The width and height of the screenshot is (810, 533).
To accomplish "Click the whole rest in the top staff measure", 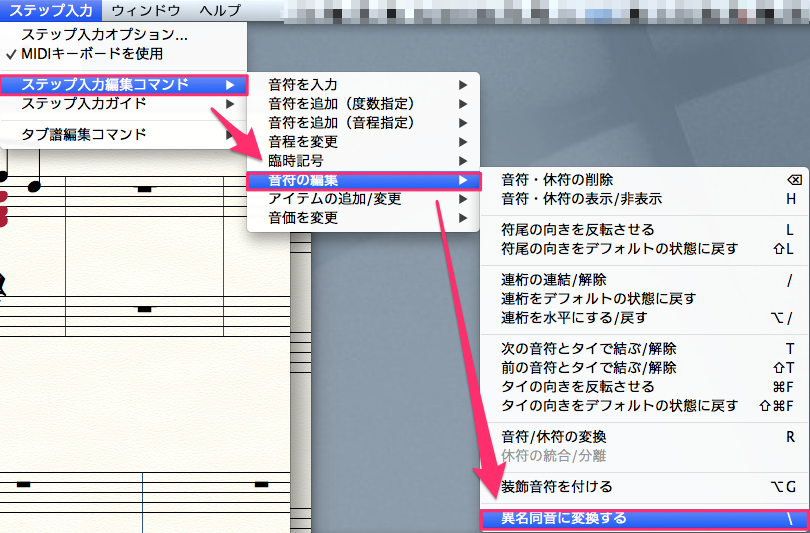I will 144,190.
